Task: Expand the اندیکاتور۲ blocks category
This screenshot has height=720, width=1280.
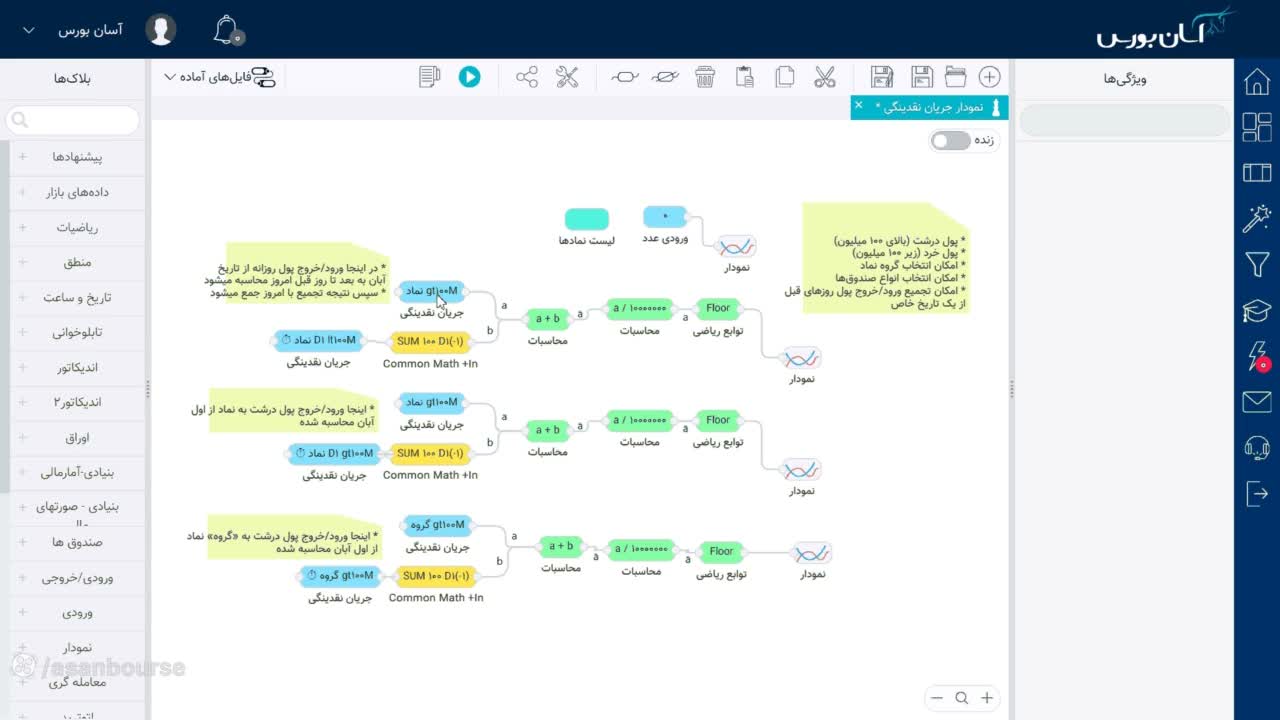Action: point(75,402)
